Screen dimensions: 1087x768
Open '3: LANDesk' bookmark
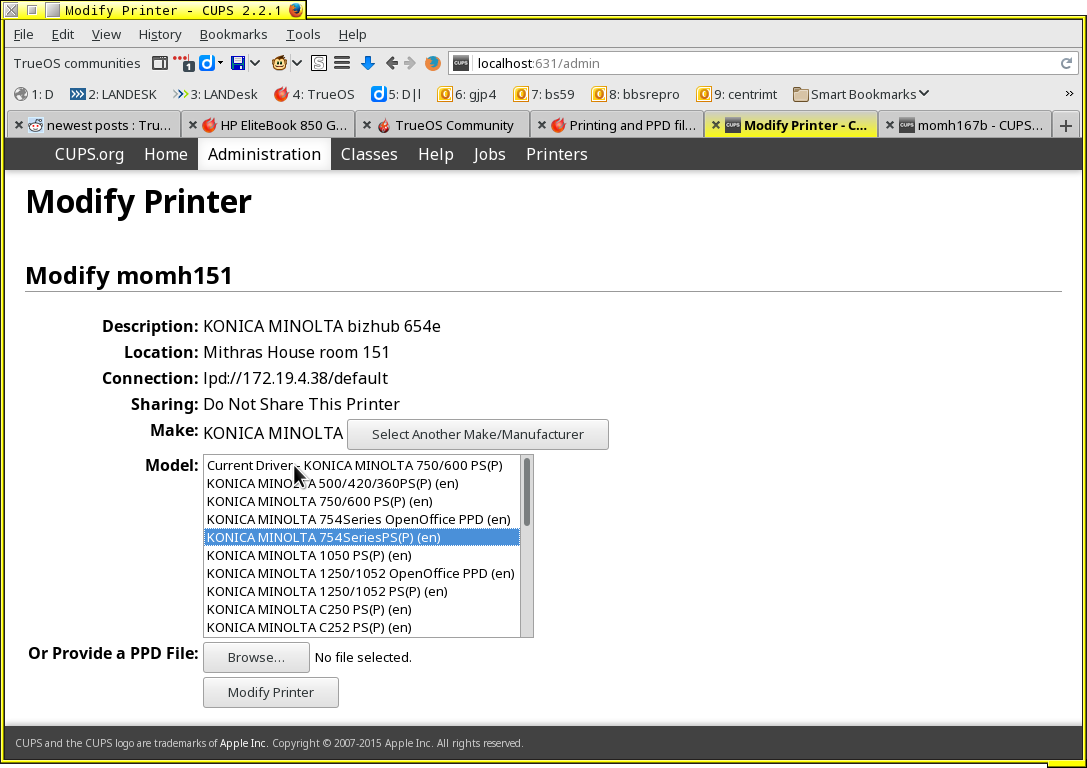click(x=215, y=94)
